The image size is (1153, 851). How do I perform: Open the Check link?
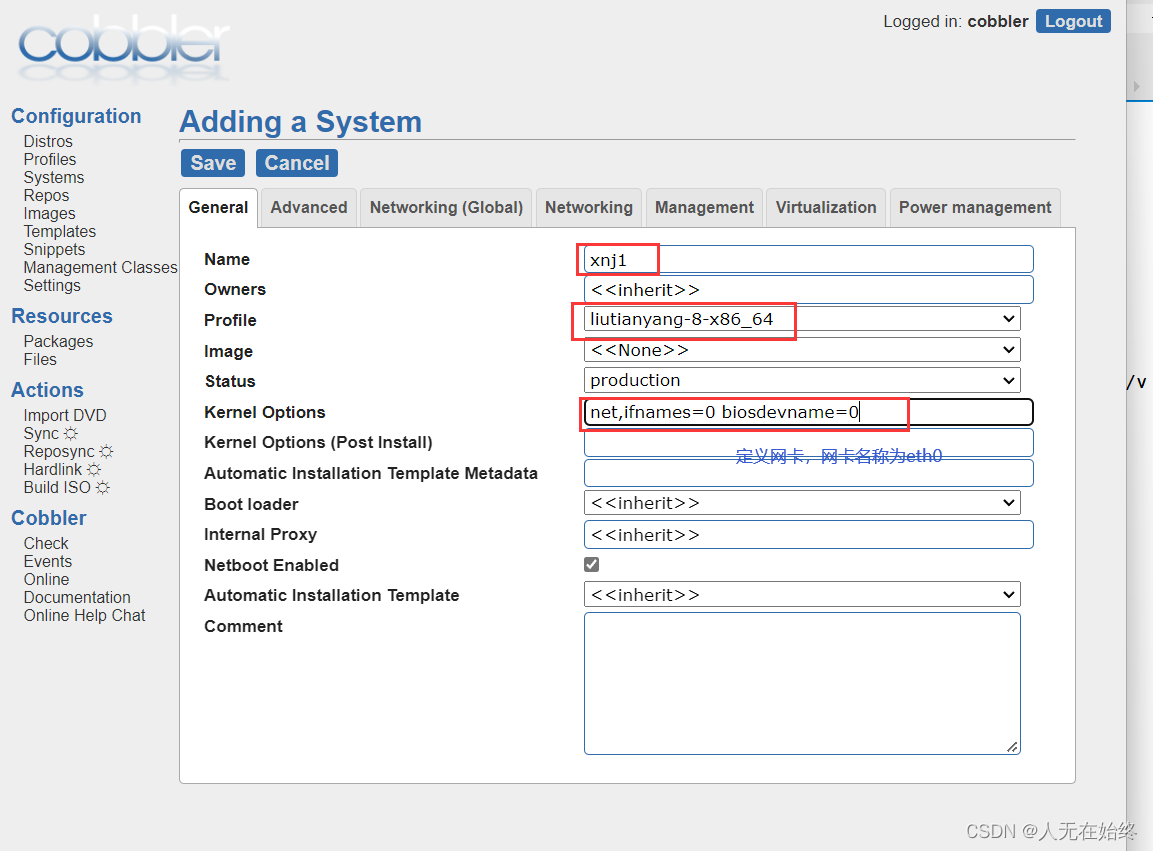46,543
